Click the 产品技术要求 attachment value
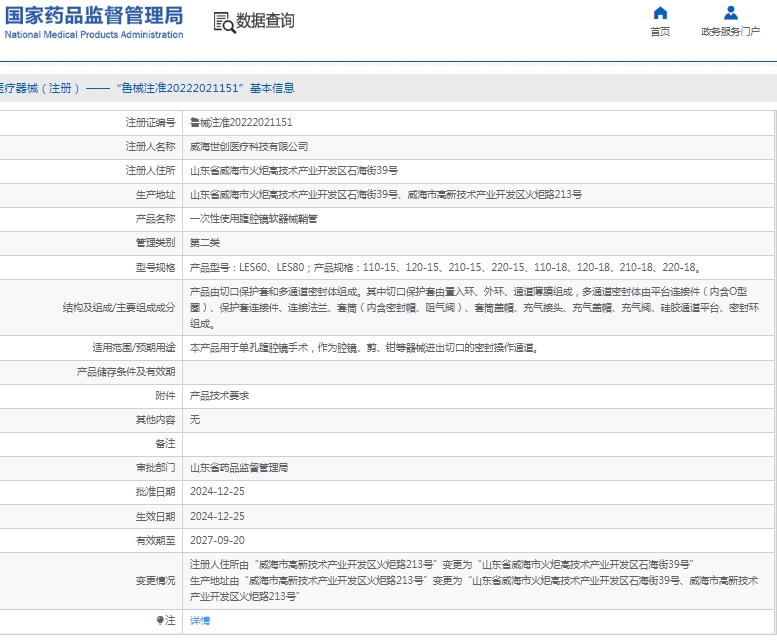Image resolution: width=777 pixels, height=640 pixels. click(x=220, y=396)
